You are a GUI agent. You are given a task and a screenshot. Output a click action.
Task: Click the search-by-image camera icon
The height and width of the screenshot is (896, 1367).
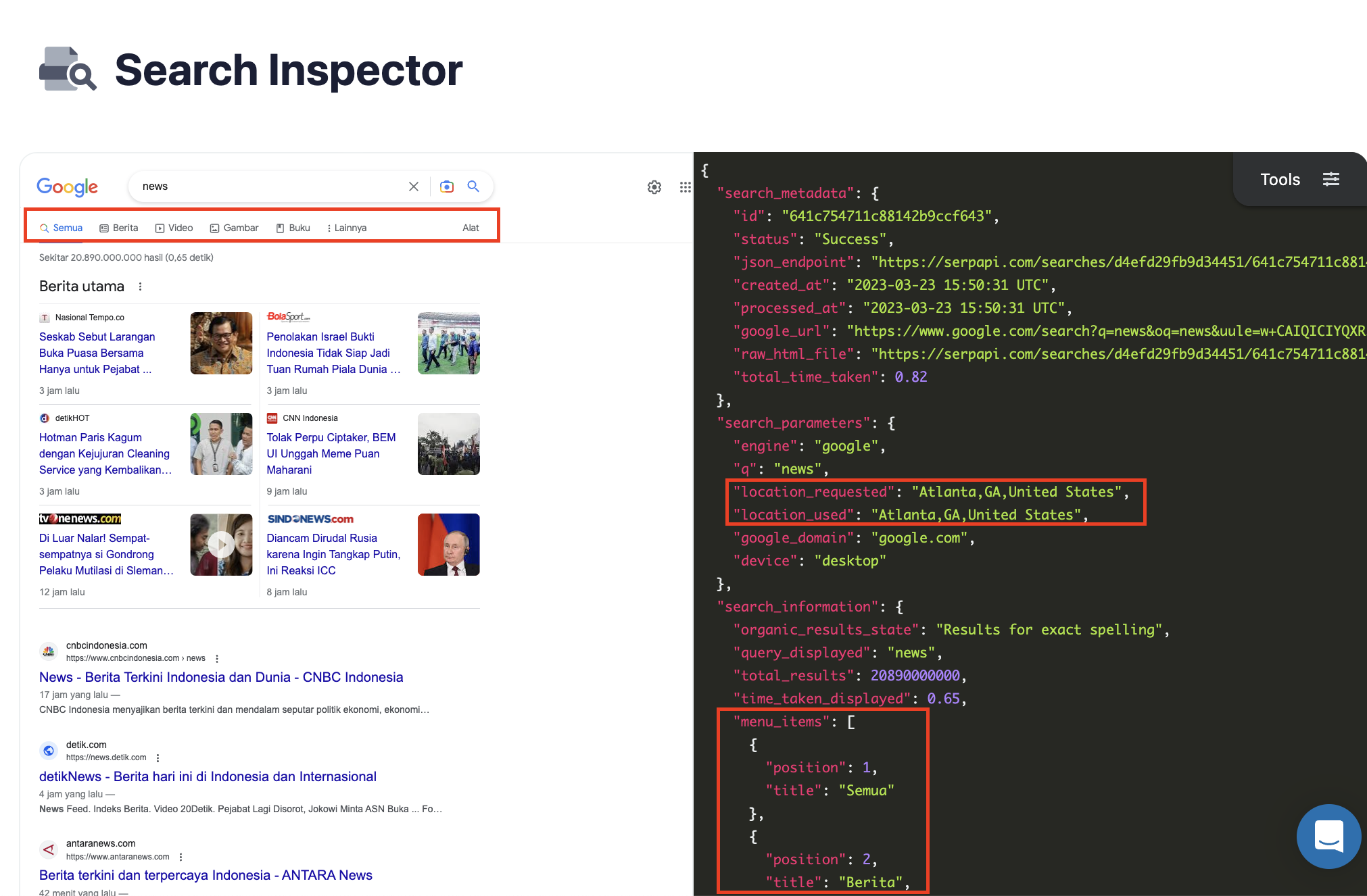point(446,186)
